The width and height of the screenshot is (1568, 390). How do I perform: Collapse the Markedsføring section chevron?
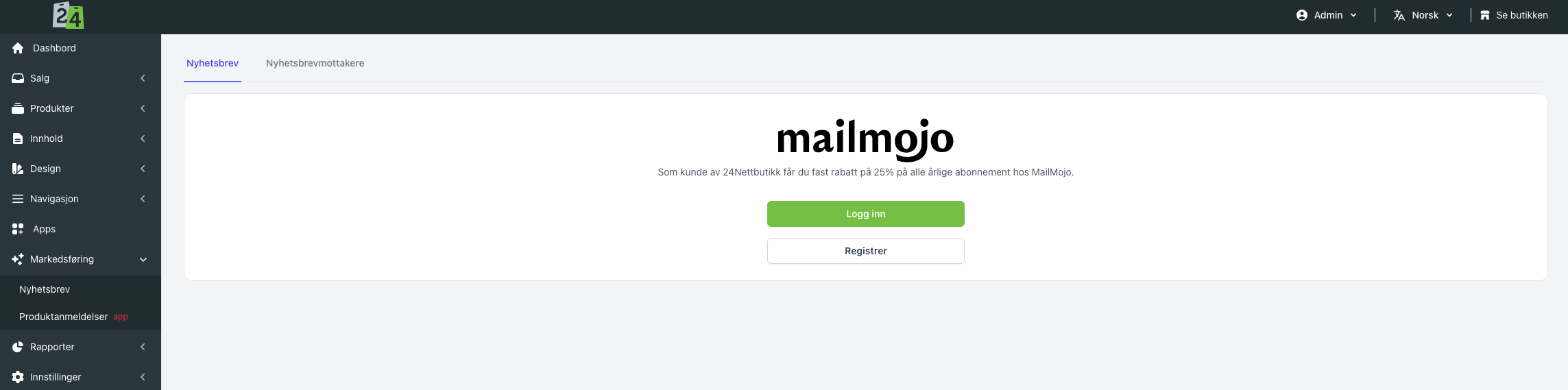143,259
